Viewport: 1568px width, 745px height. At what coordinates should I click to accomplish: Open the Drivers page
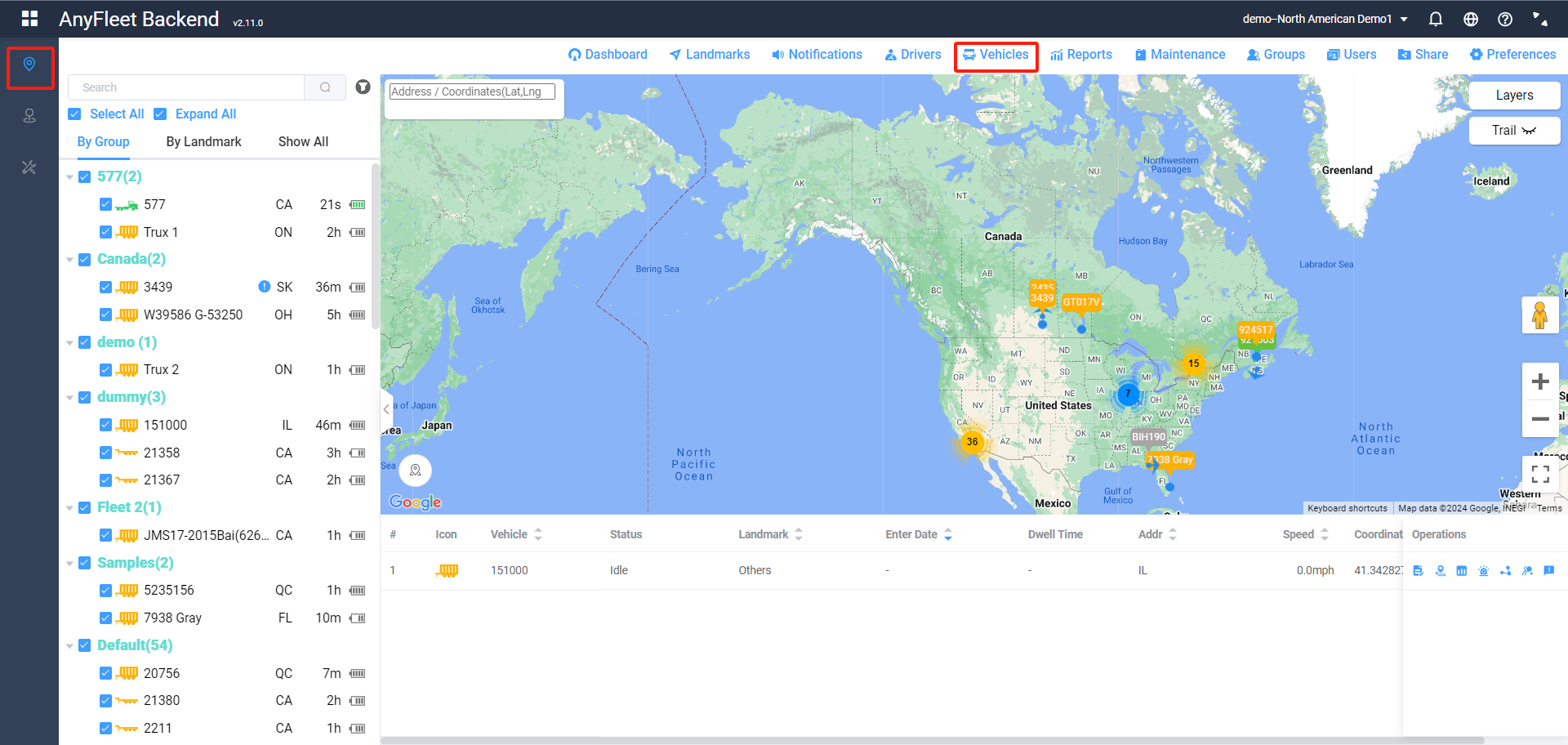[912, 55]
